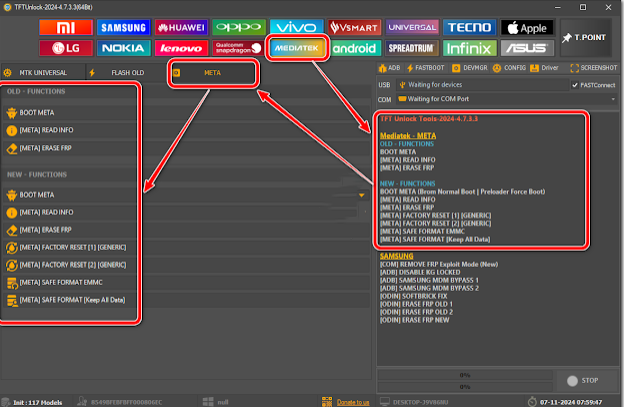Open the Vivo brand section
The height and width of the screenshot is (407, 624).
point(296,27)
